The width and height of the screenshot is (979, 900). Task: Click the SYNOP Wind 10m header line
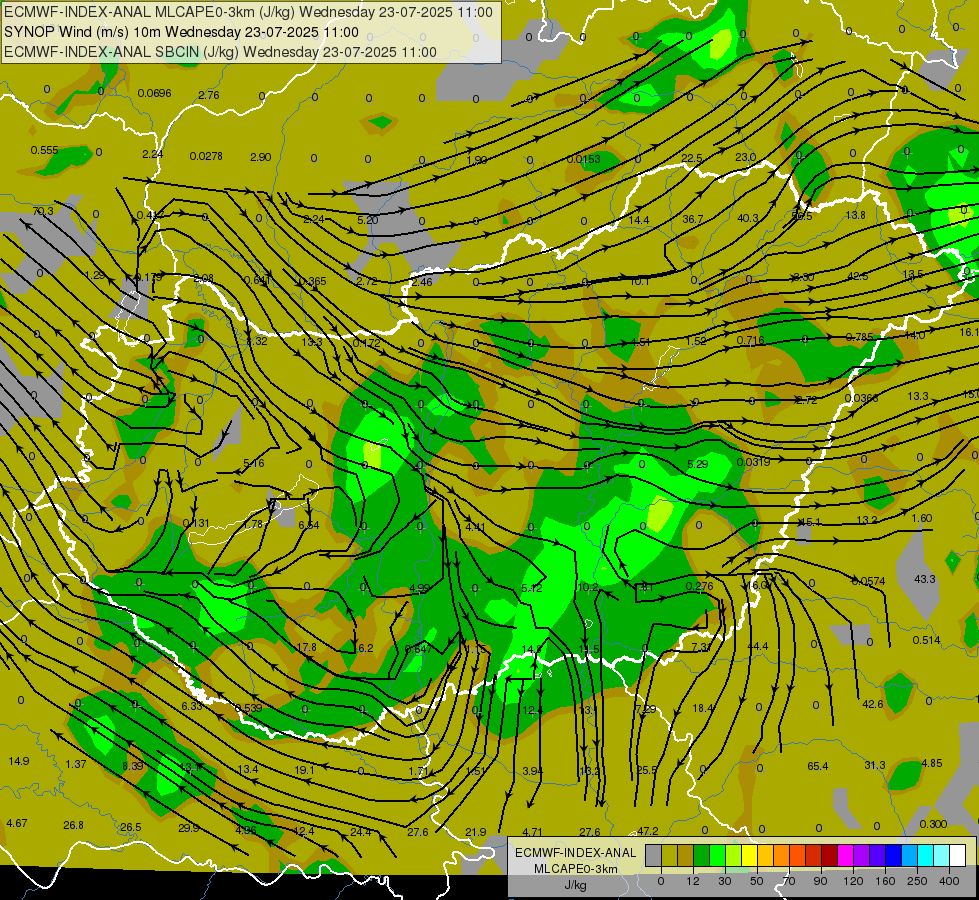tap(181, 32)
